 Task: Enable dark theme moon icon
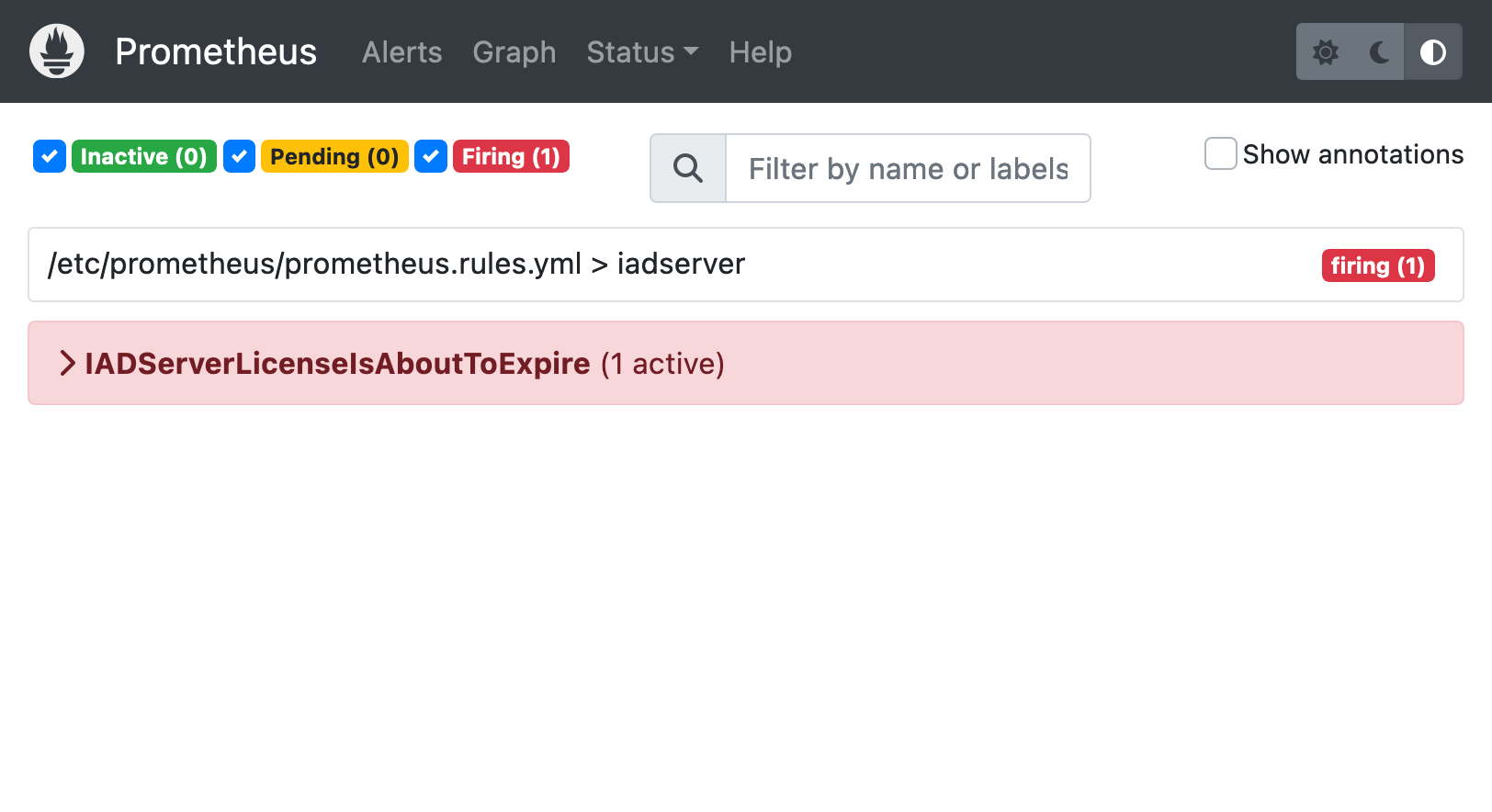pyautogui.click(x=1378, y=52)
